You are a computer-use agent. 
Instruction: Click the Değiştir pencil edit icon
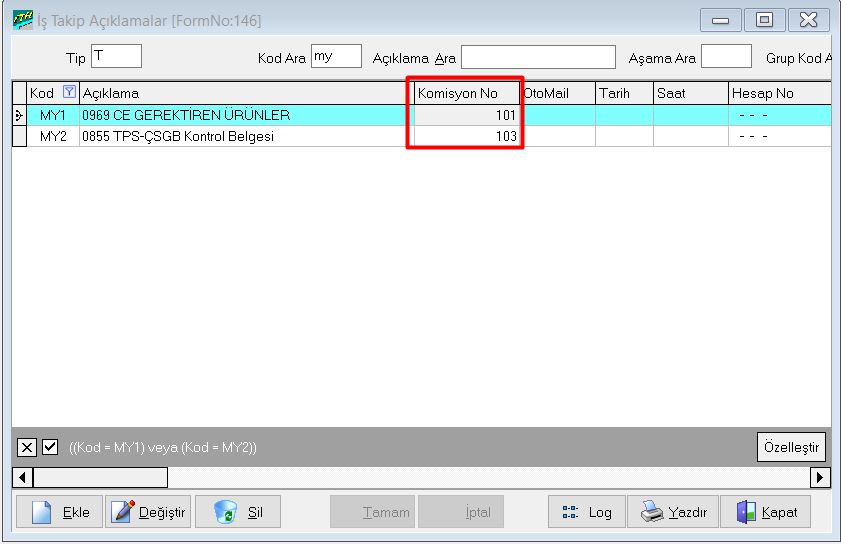tap(124, 512)
